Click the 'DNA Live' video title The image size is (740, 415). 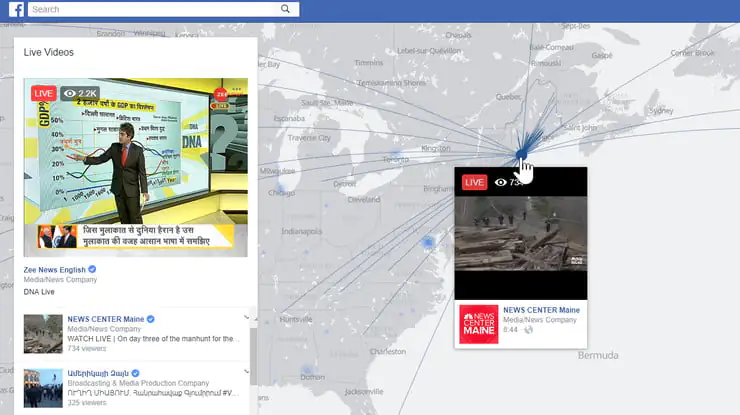[x=39, y=292]
